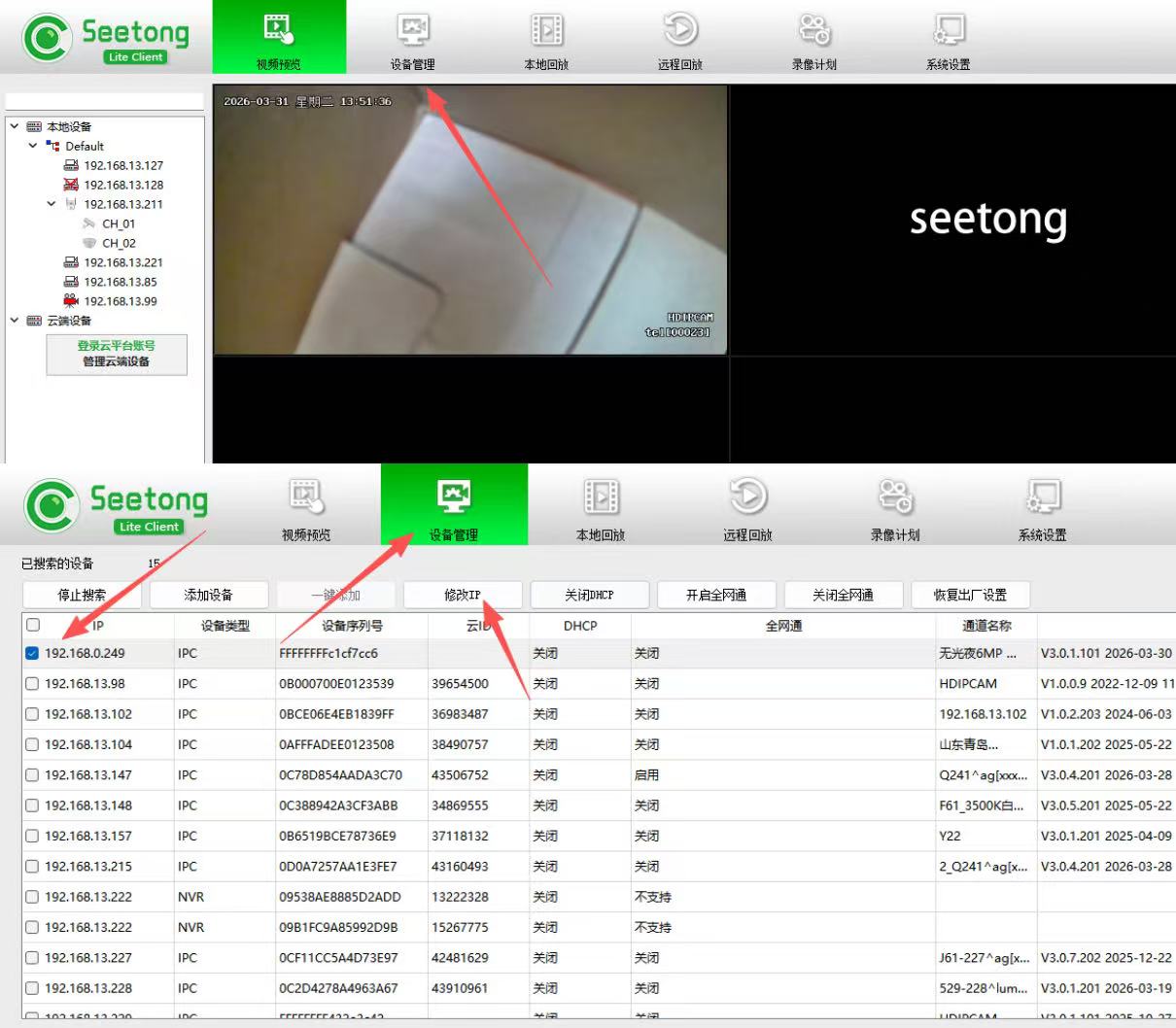This screenshot has width=1176, height=1028.
Task: Collapse the Default group node
Action: pos(33,146)
